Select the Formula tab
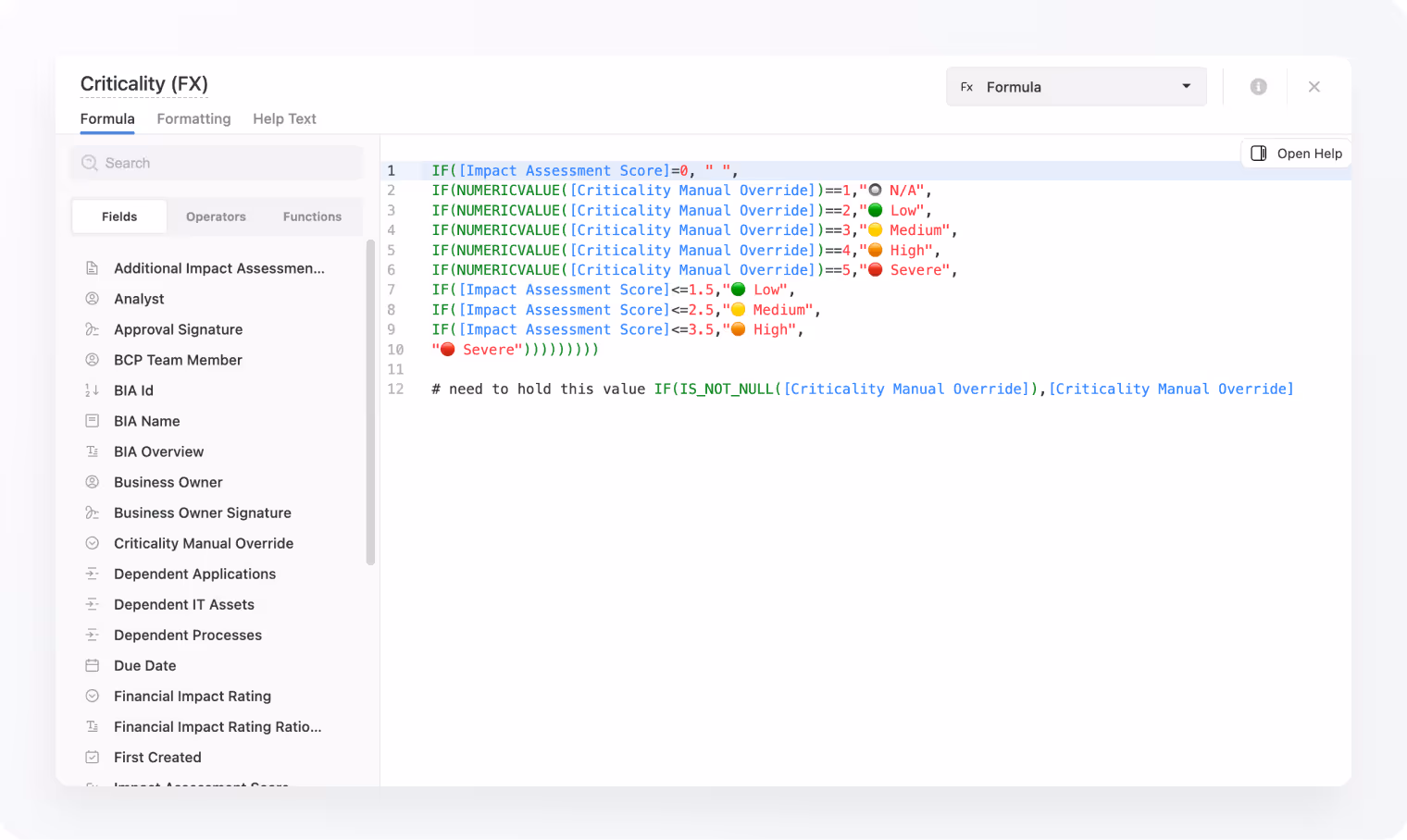The height and width of the screenshot is (840, 1407). (107, 118)
